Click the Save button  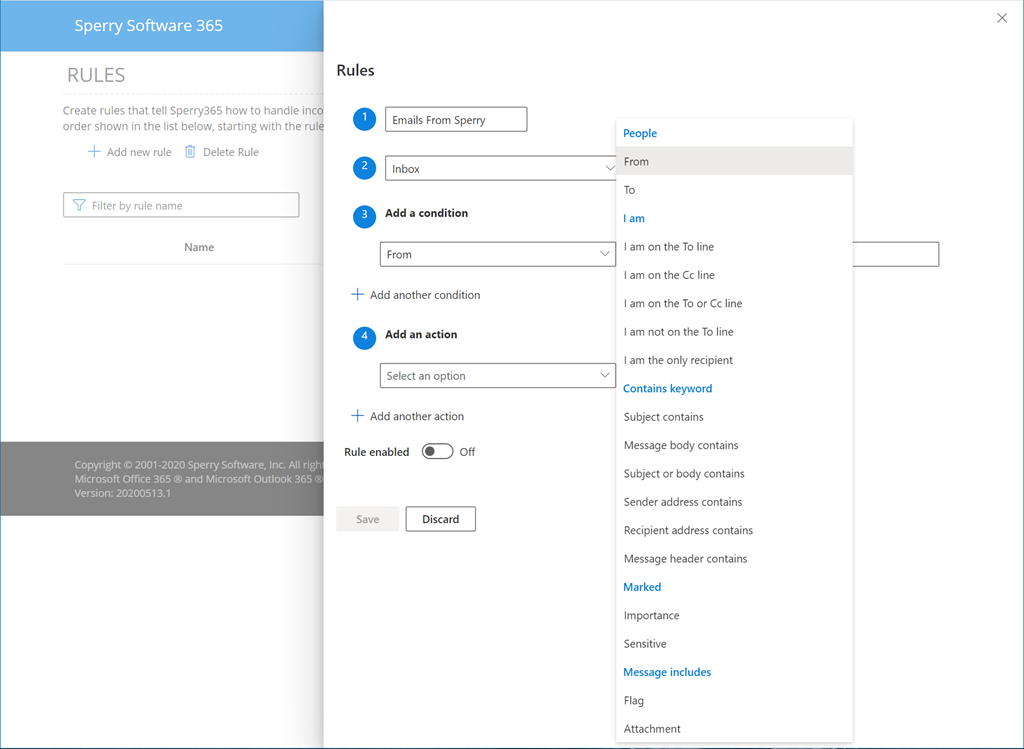tap(368, 519)
